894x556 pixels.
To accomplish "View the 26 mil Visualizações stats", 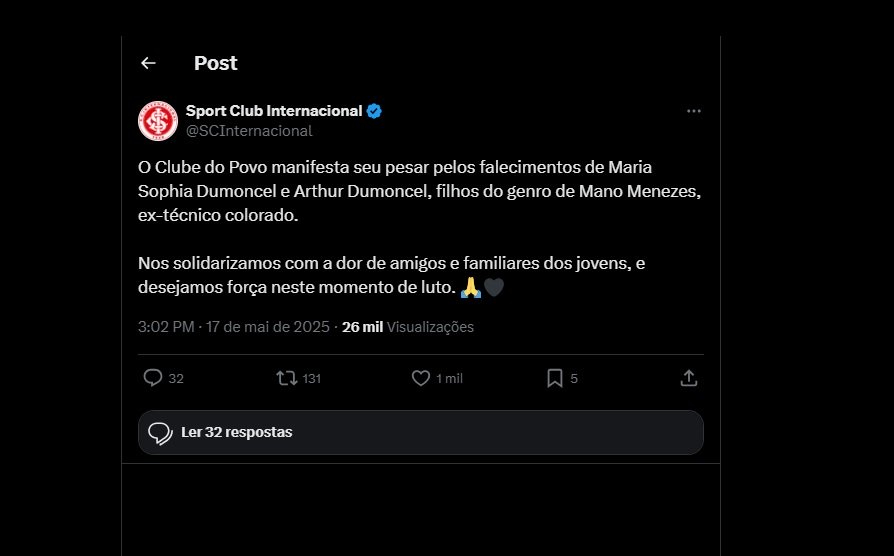I will tap(408, 327).
